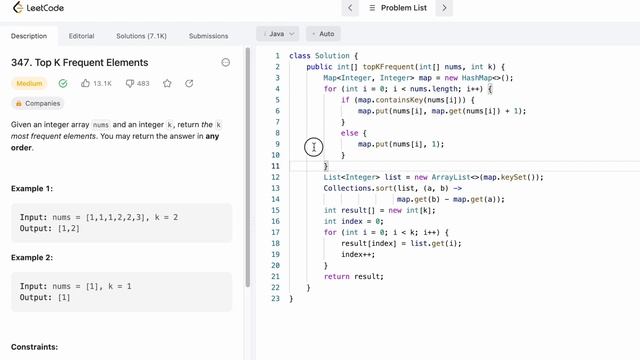The height and width of the screenshot is (360, 640).
Task: Click code line 'class Solution {'
Action: (x=323, y=56)
